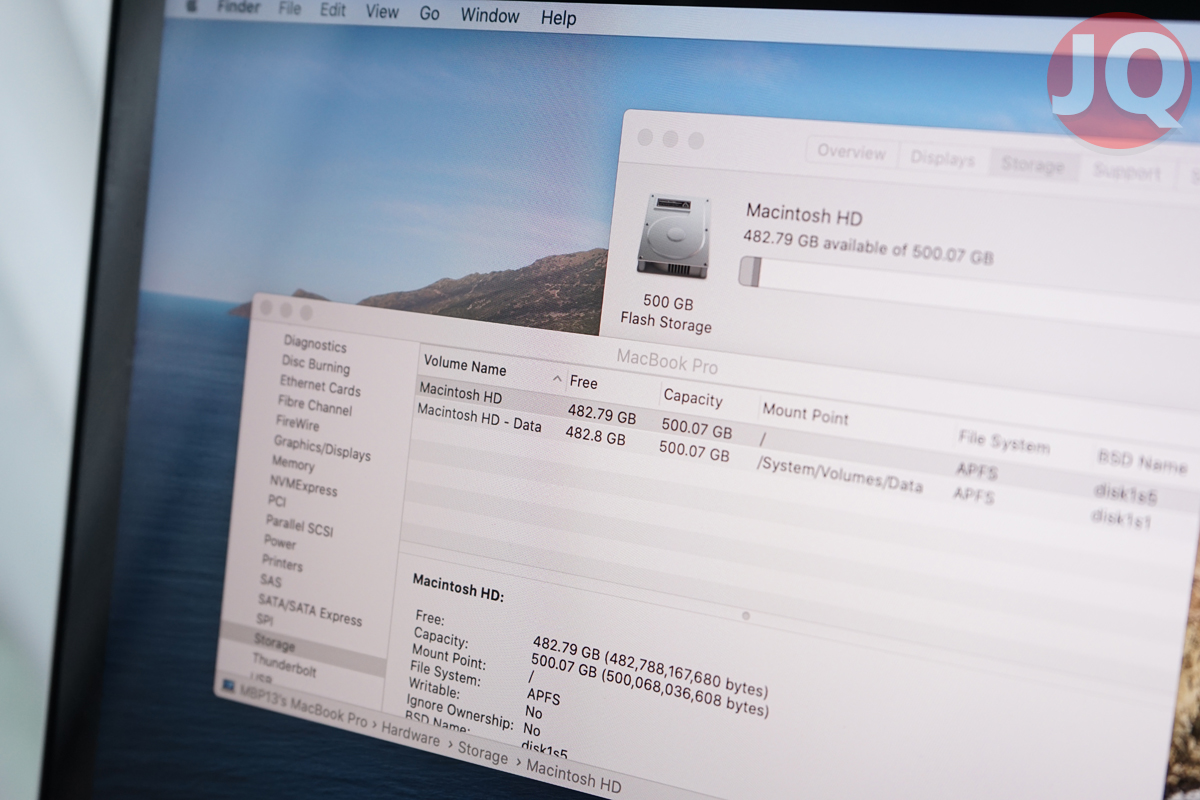Switch to the Overview tab
The width and height of the screenshot is (1200, 800).
[851, 152]
